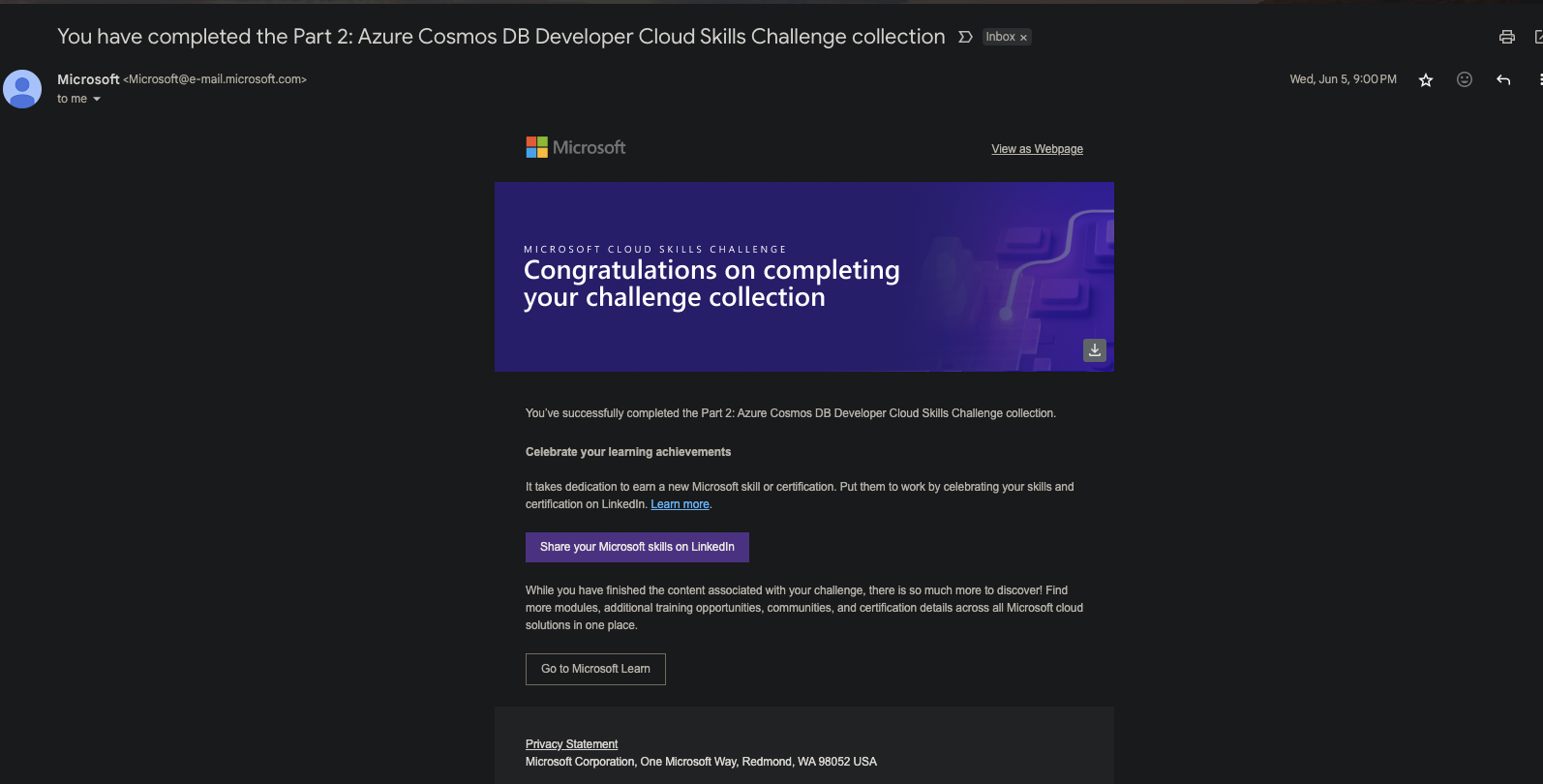Screen dimensions: 1543x784
Task: Click the sender name Microsoft
Action: point(88,79)
